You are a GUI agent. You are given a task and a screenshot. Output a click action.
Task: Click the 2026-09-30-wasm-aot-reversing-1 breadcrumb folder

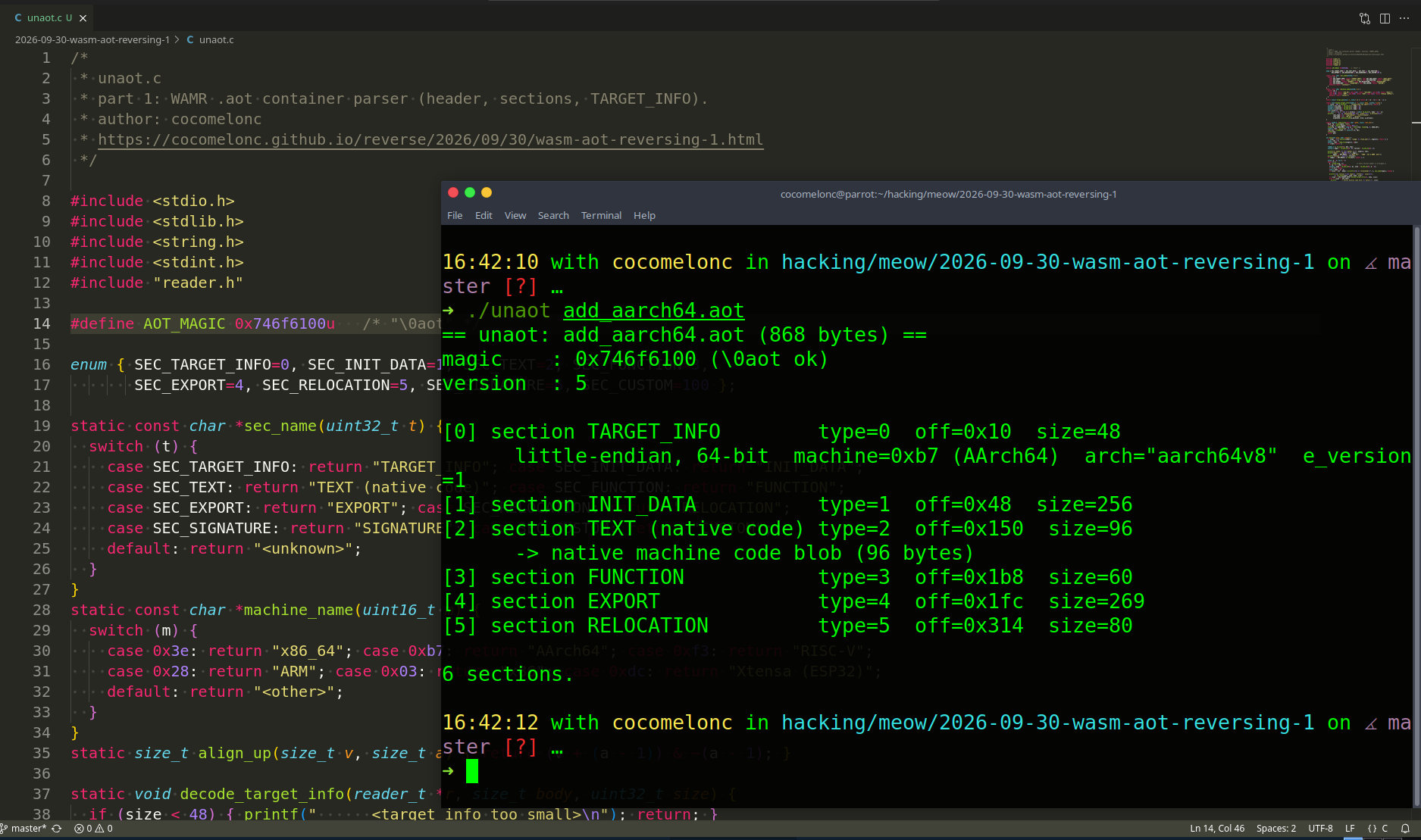point(92,39)
